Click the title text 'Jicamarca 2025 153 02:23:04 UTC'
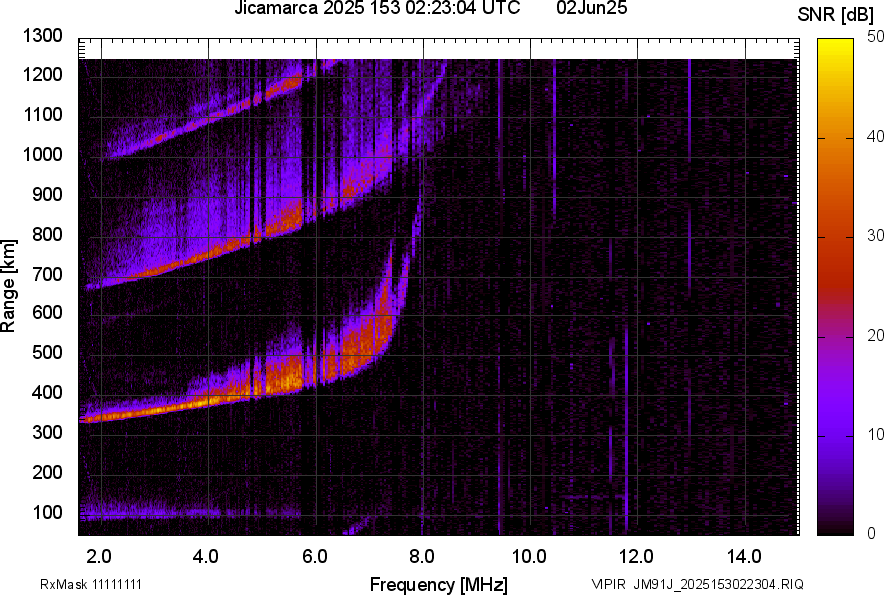This screenshot has height=595, width=884. pos(377,8)
